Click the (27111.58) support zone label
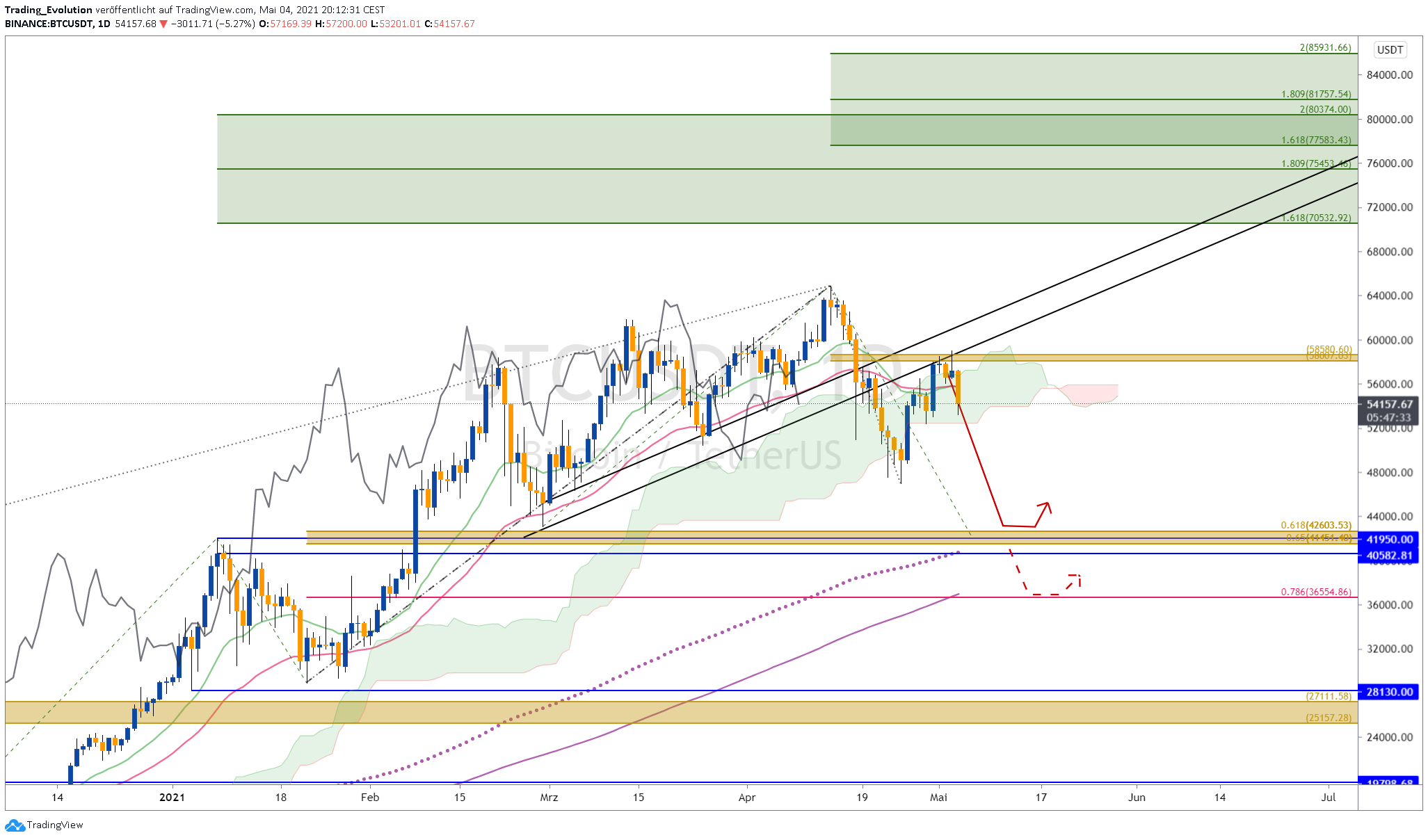The image size is (1428, 840). 1329,696
